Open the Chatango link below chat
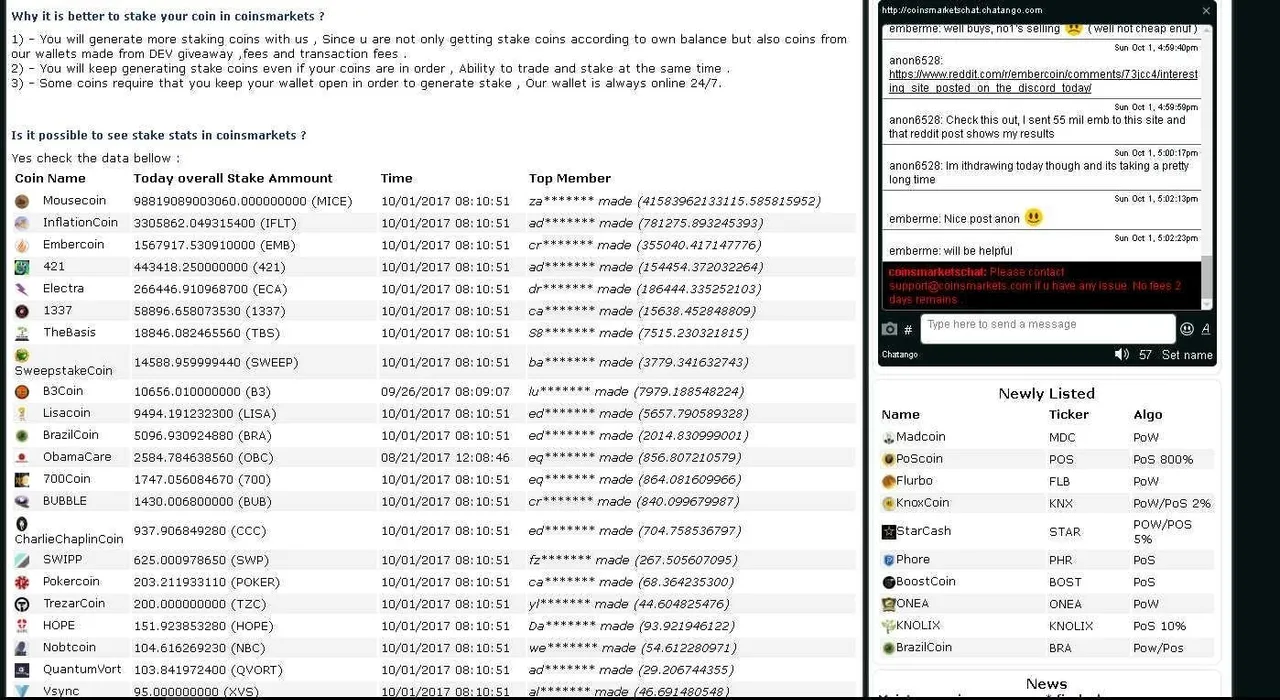Viewport: 1280px width, 700px height. point(900,355)
